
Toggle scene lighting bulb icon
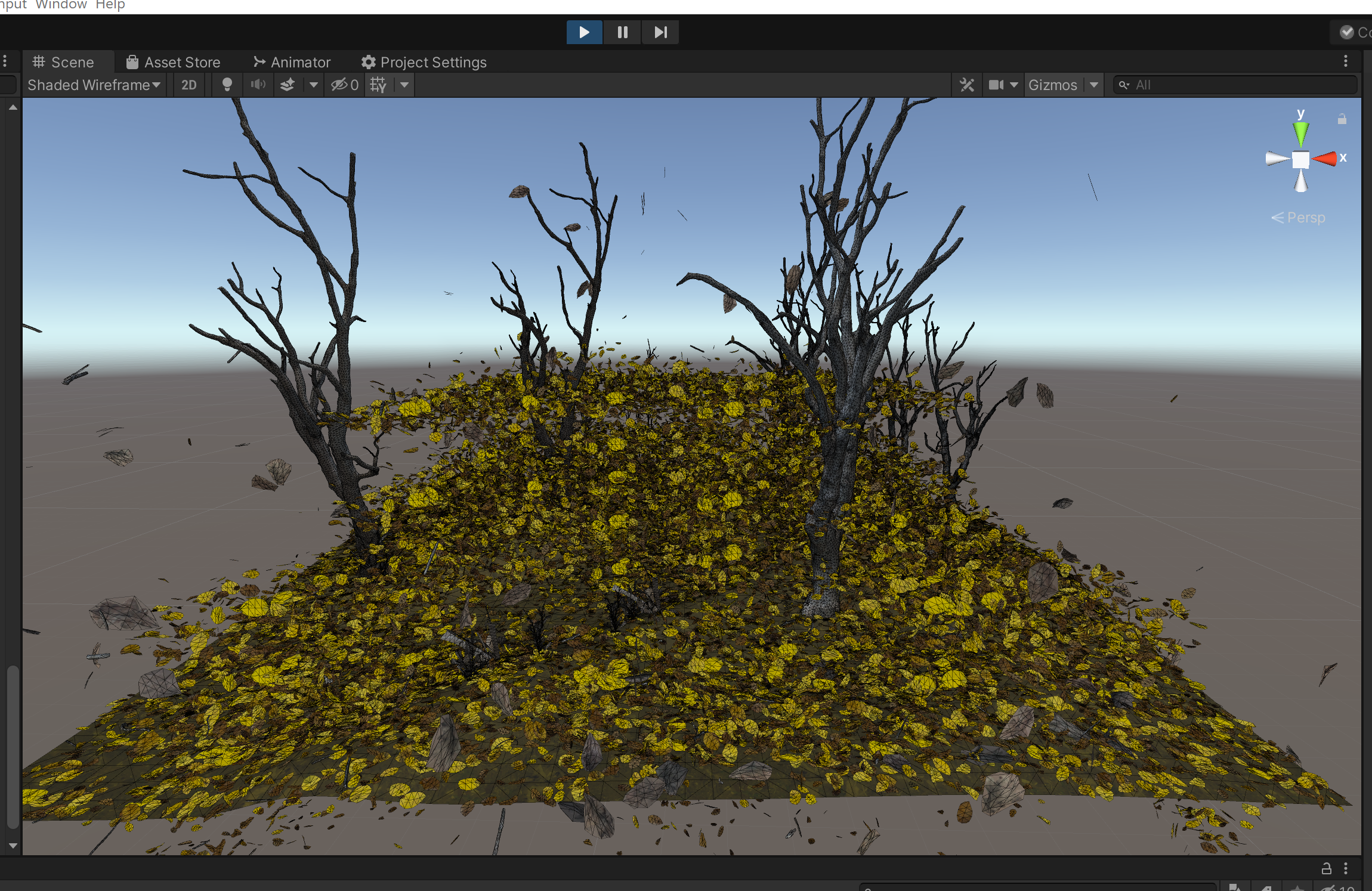[227, 85]
